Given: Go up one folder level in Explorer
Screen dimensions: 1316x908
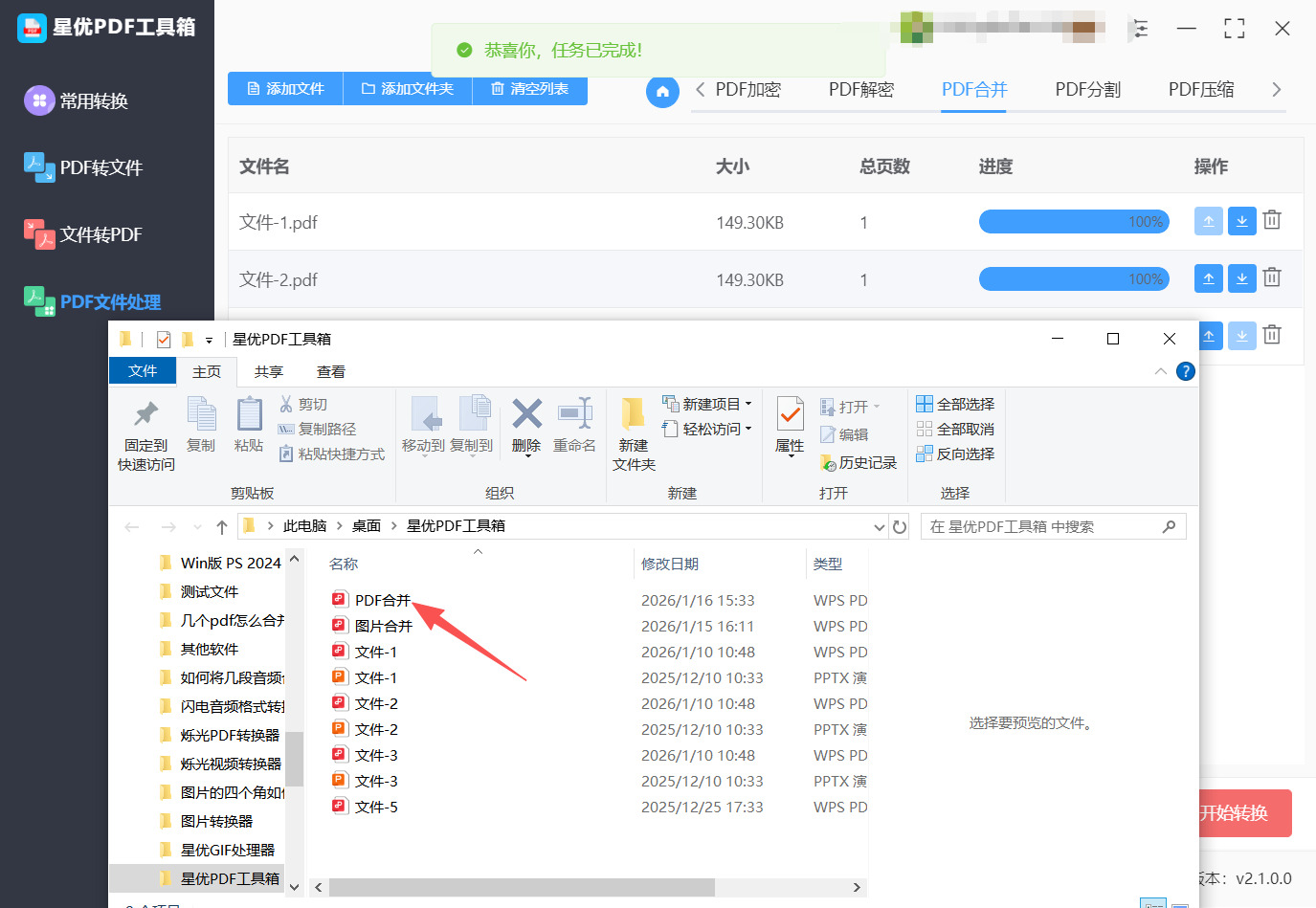Looking at the screenshot, I should coord(222,527).
